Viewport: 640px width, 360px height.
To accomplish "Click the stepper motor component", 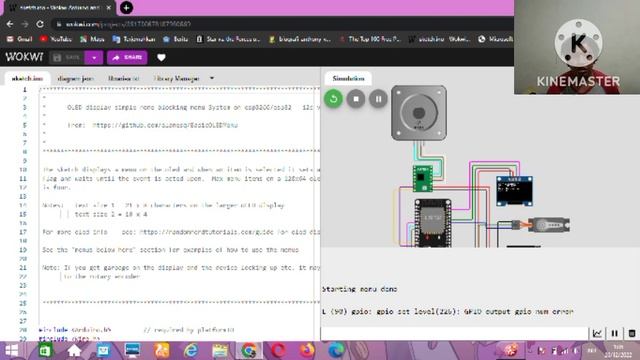I will [x=419, y=113].
